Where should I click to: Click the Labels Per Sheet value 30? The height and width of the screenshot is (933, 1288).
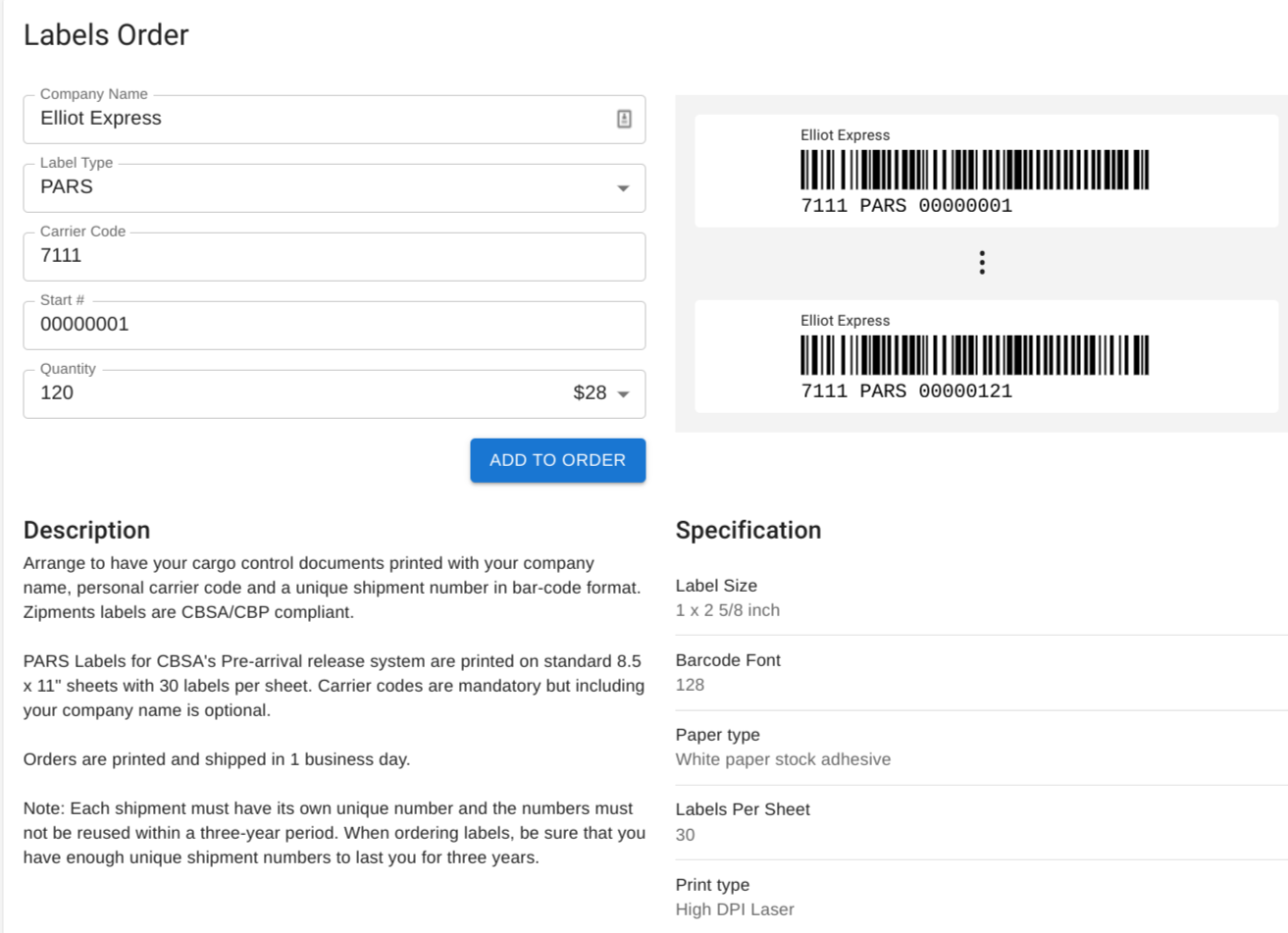click(685, 835)
